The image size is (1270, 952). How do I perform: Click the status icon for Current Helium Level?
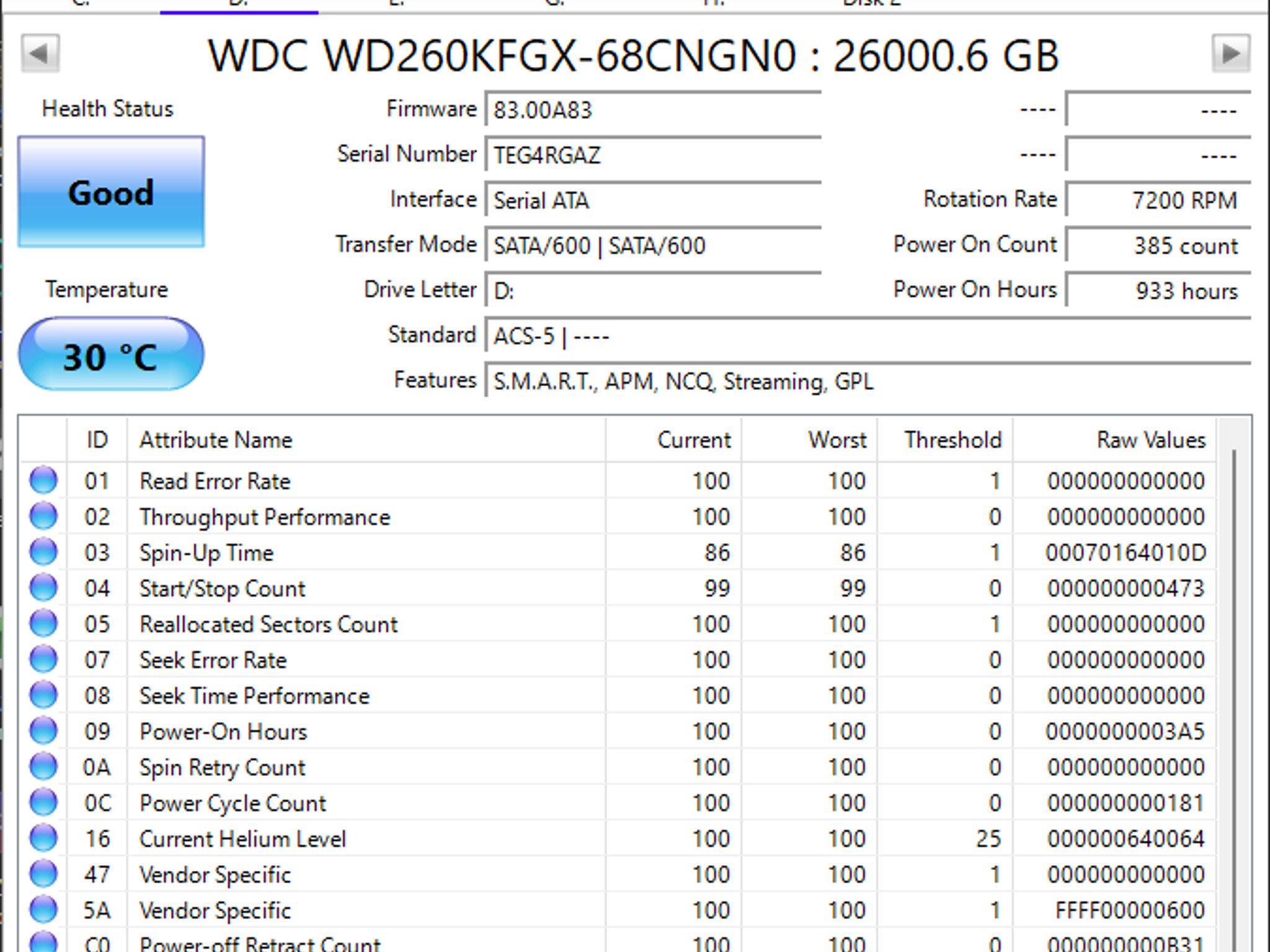(x=43, y=839)
